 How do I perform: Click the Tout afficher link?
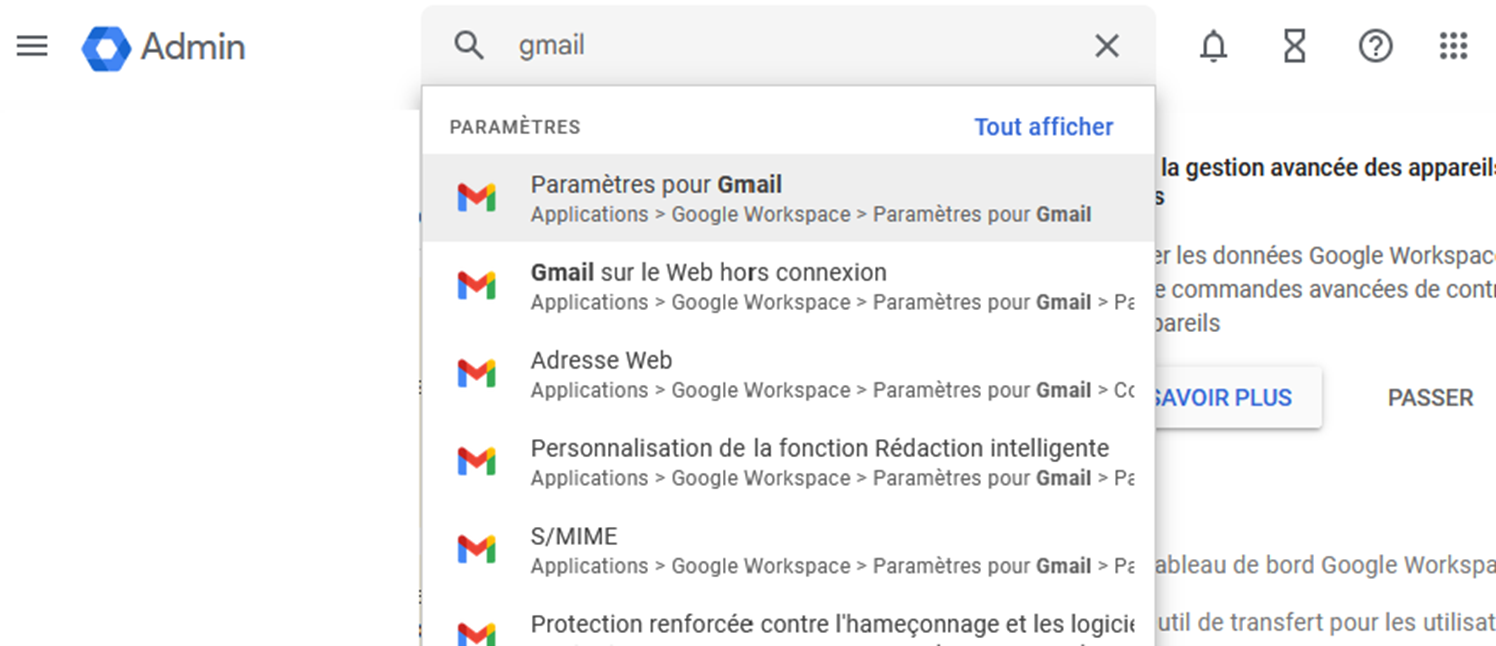click(1044, 127)
